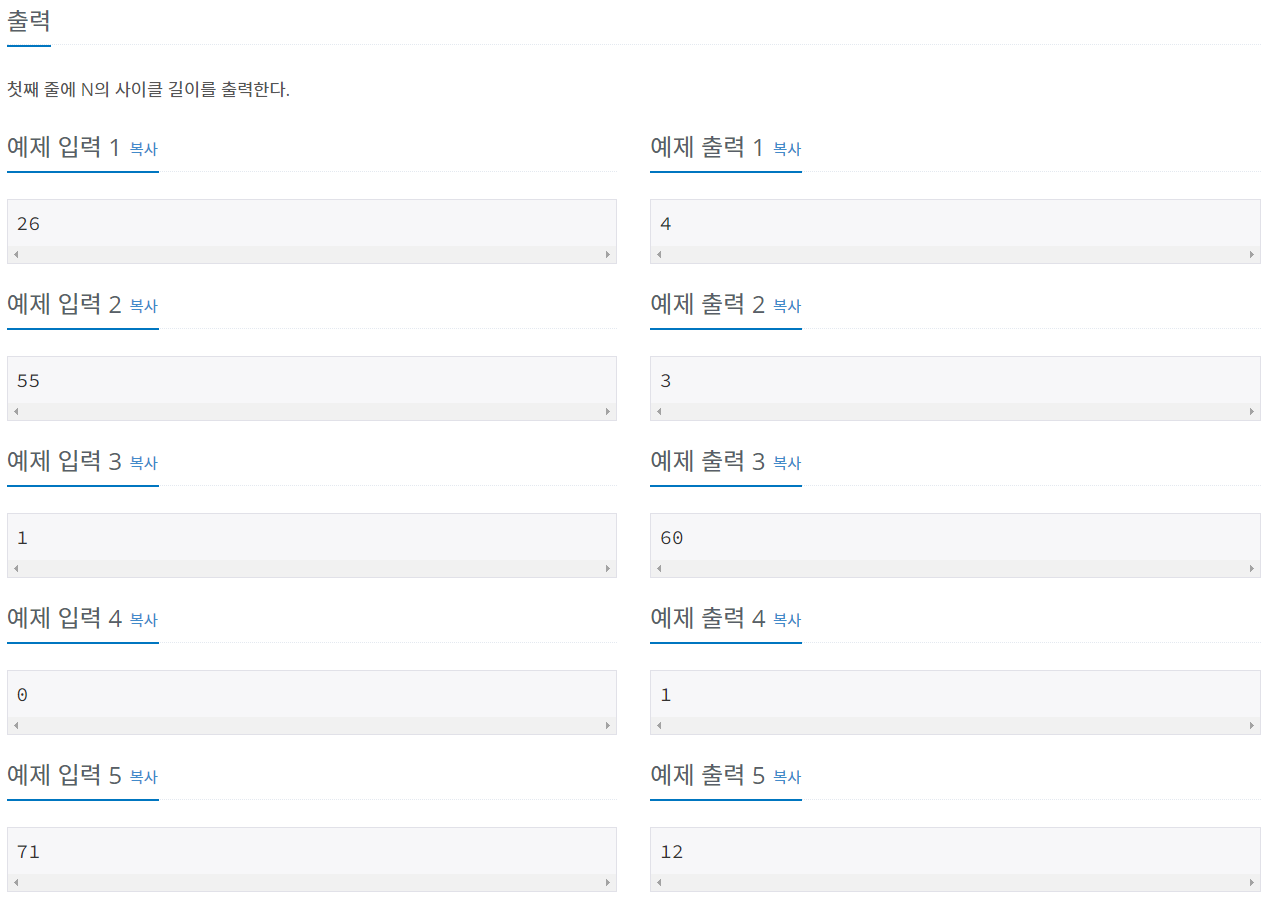The height and width of the screenshot is (897, 1273).
Task: Copy 예제 입력 4 using 복사 link
Action: click(x=143, y=620)
